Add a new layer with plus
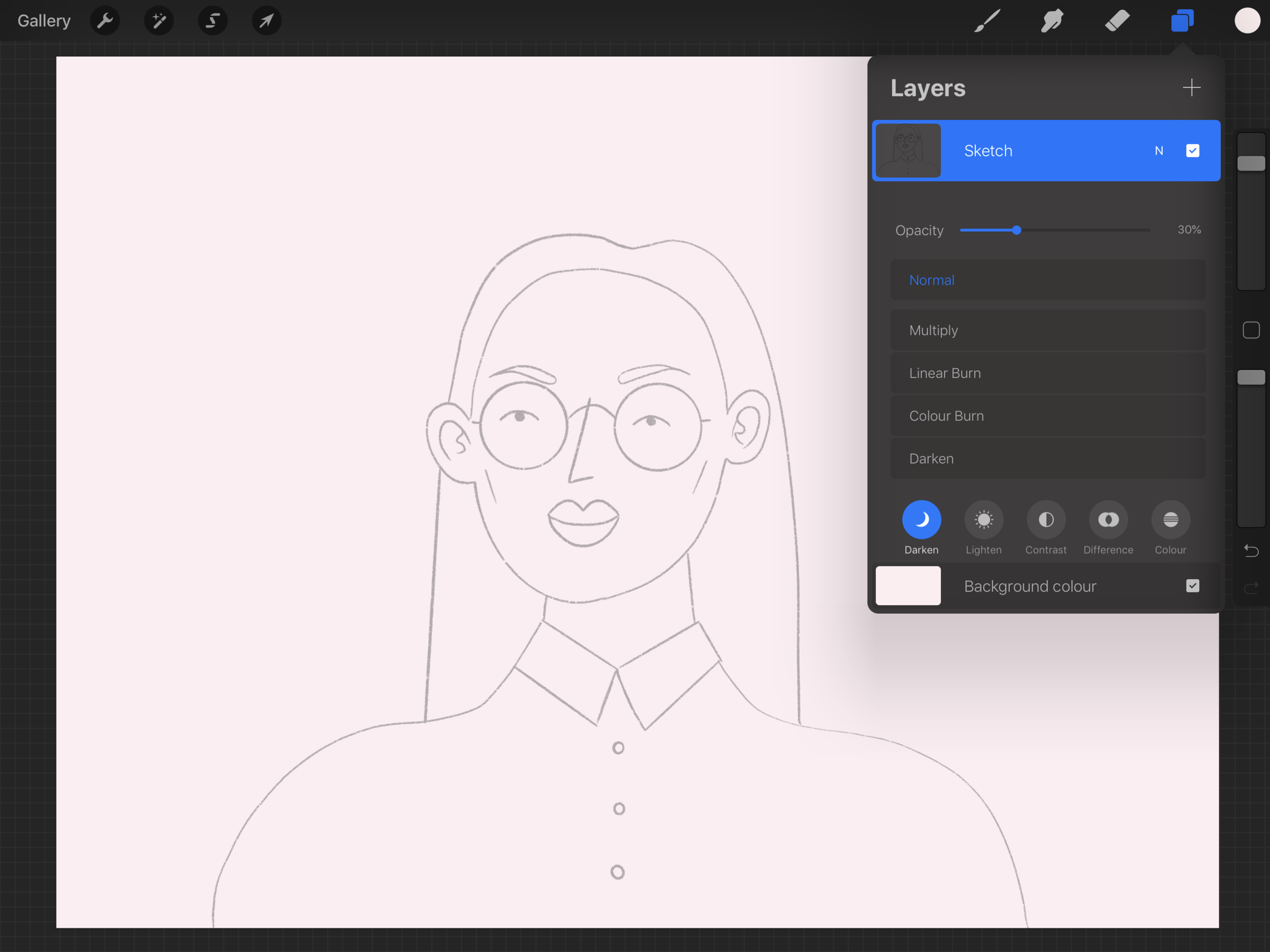Image resolution: width=1270 pixels, height=952 pixels. (1191, 88)
